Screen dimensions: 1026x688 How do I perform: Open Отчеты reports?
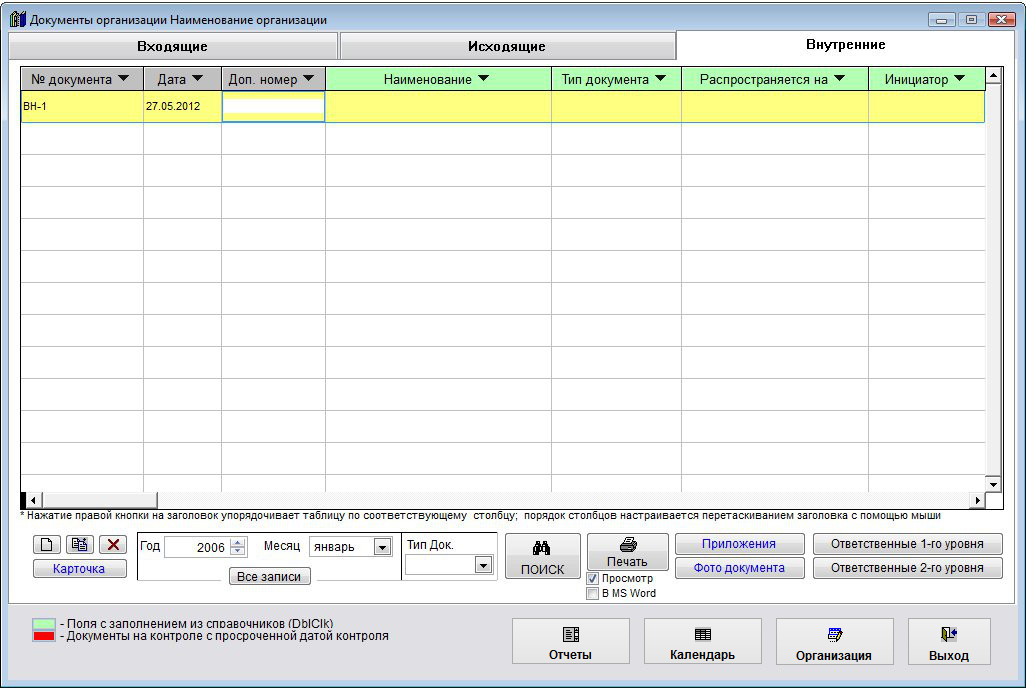570,642
